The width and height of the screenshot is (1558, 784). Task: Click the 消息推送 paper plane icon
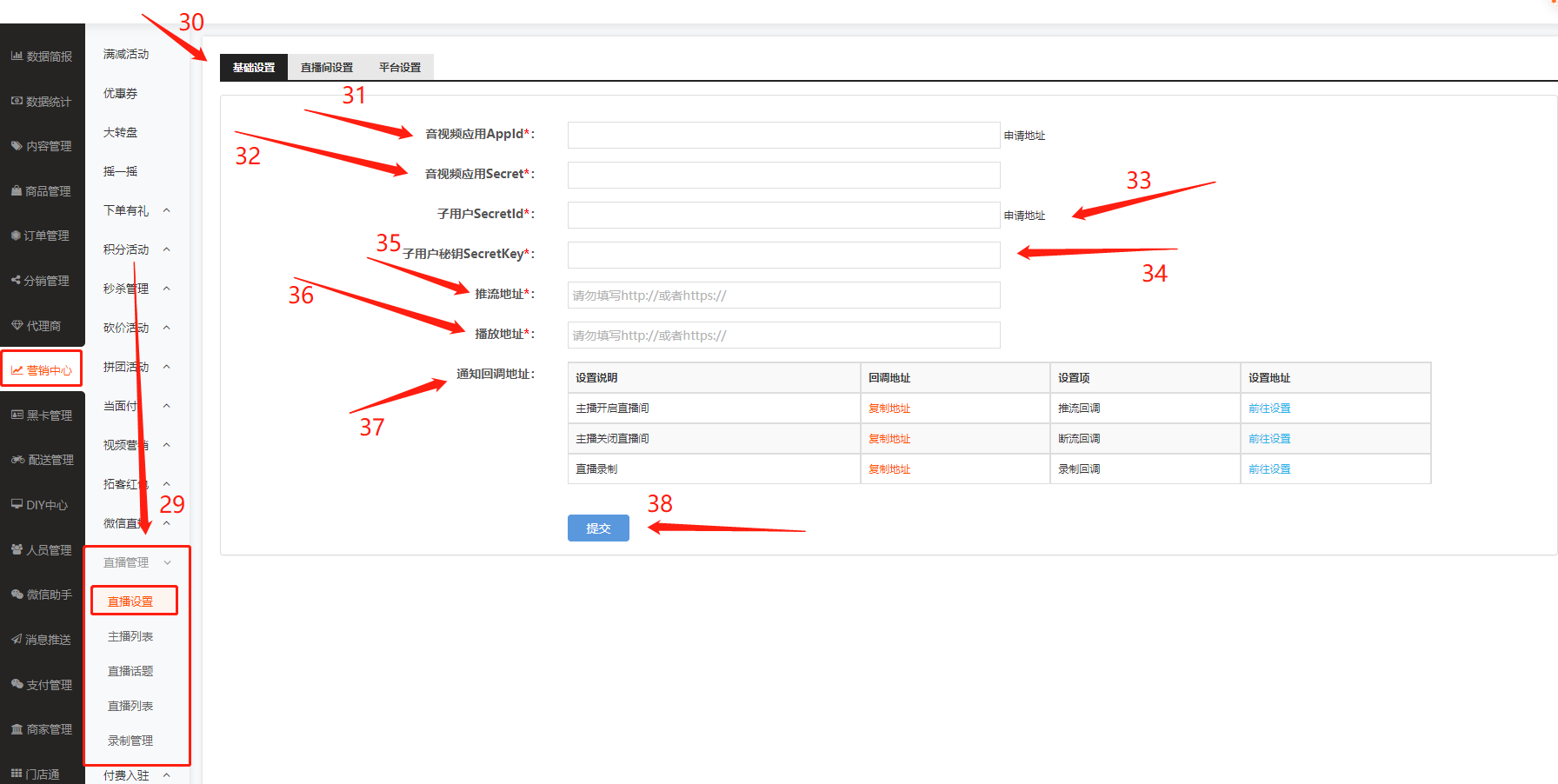click(17, 640)
